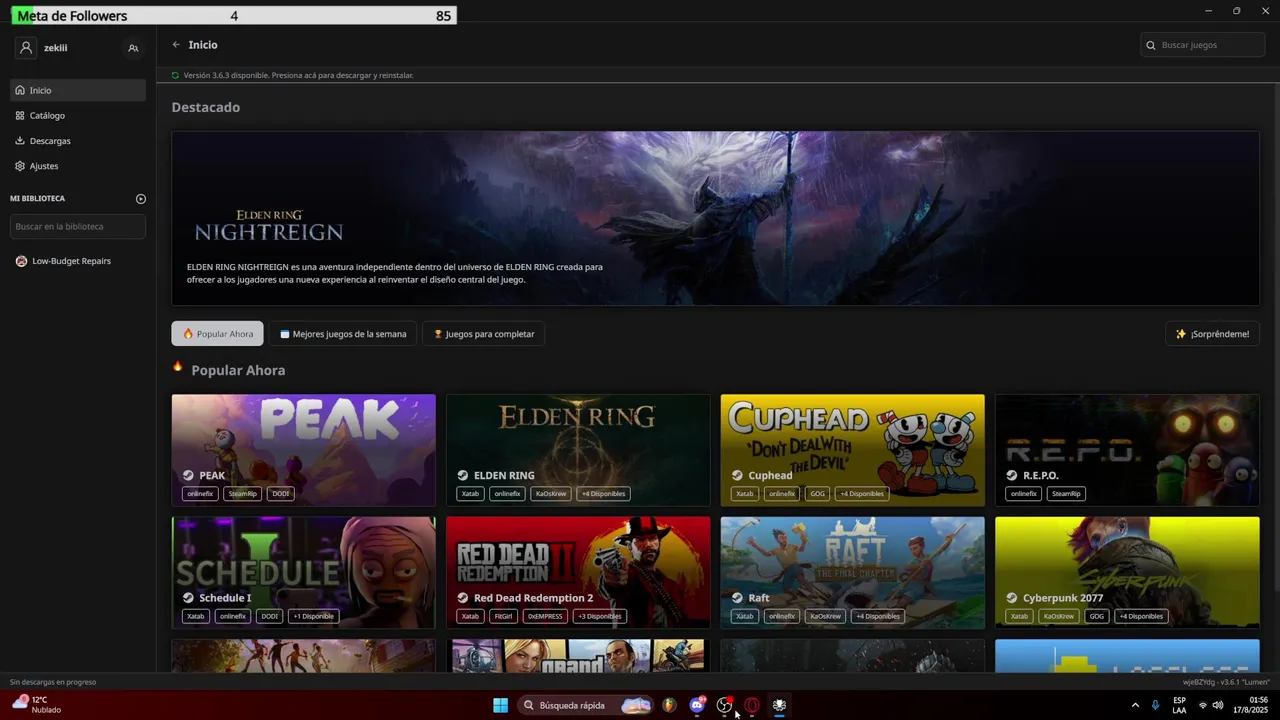The height and width of the screenshot is (720, 1280).
Task: Switch to OBS Studio in the taskbar
Action: 724,705
